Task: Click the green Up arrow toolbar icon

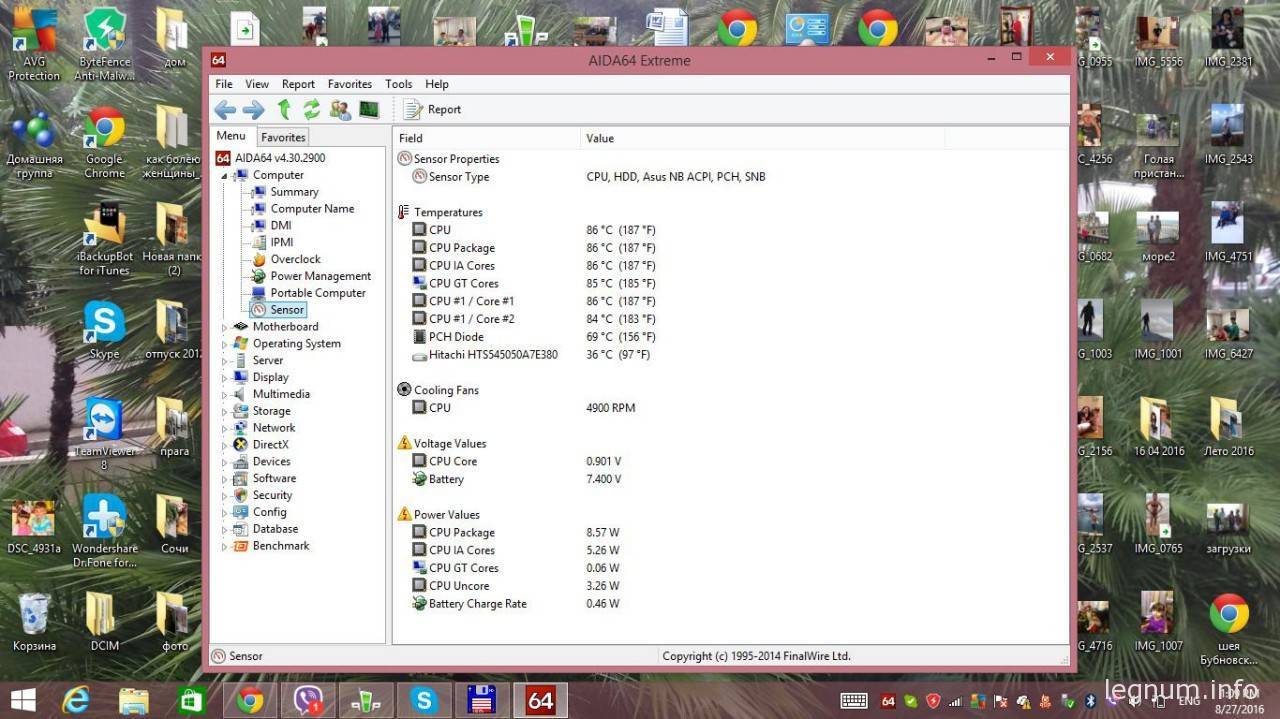Action: [x=284, y=110]
